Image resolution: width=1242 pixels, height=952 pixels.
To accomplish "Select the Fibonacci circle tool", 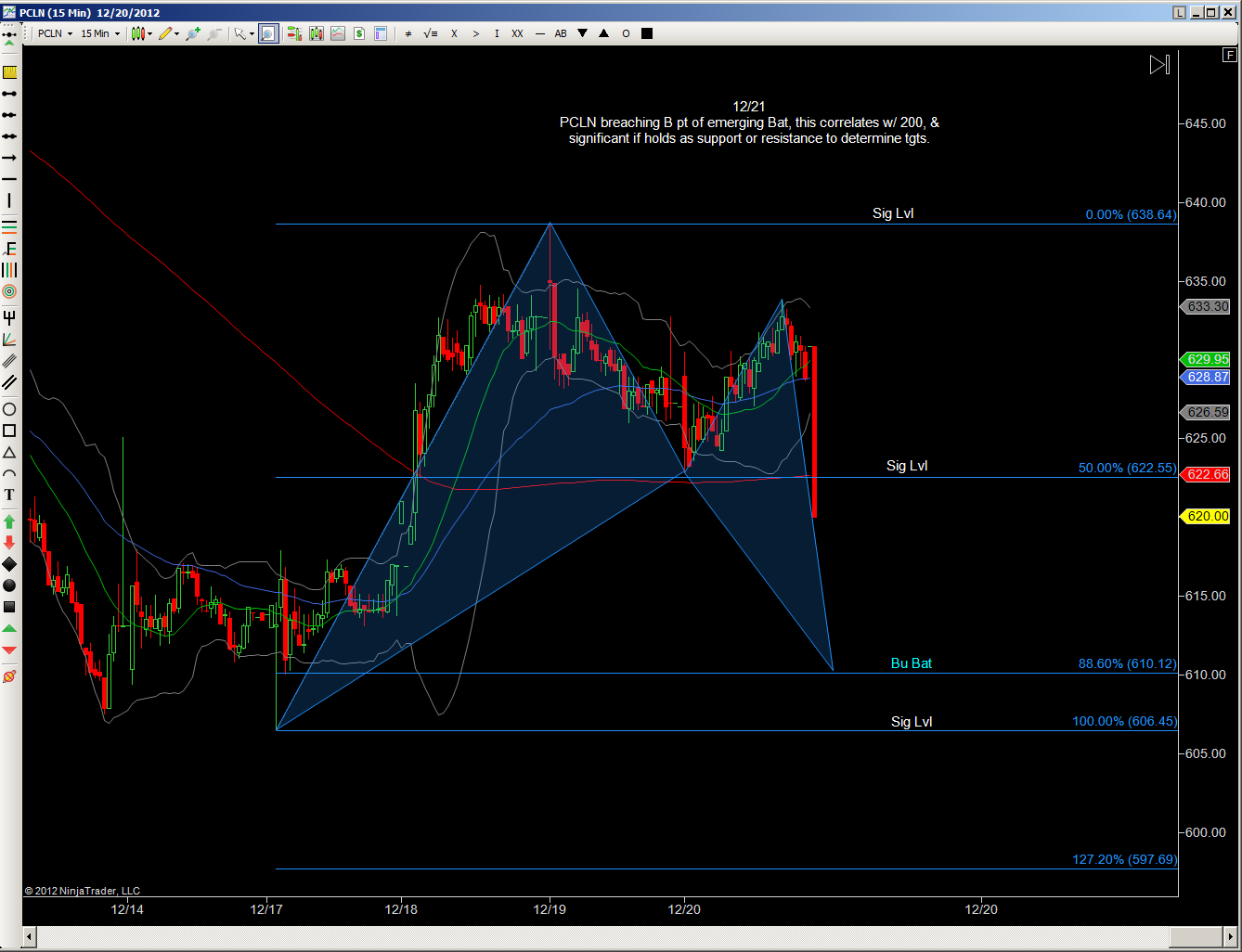I will (x=9, y=291).
